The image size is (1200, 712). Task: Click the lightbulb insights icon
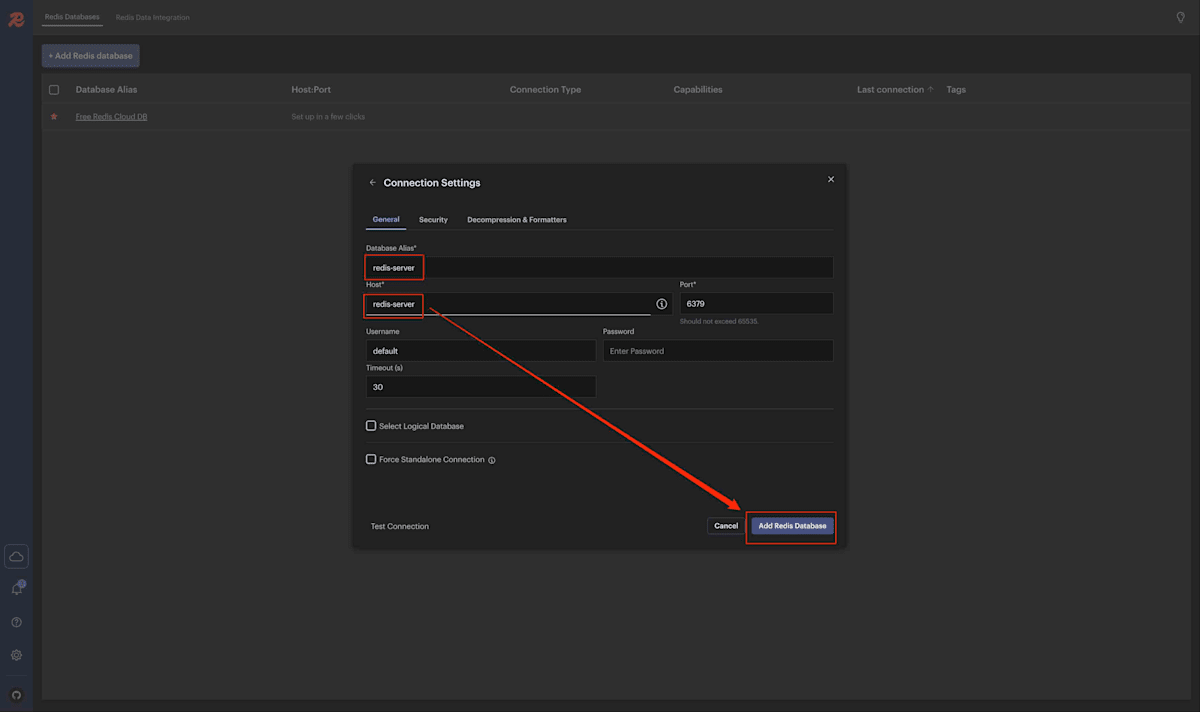(x=1181, y=17)
